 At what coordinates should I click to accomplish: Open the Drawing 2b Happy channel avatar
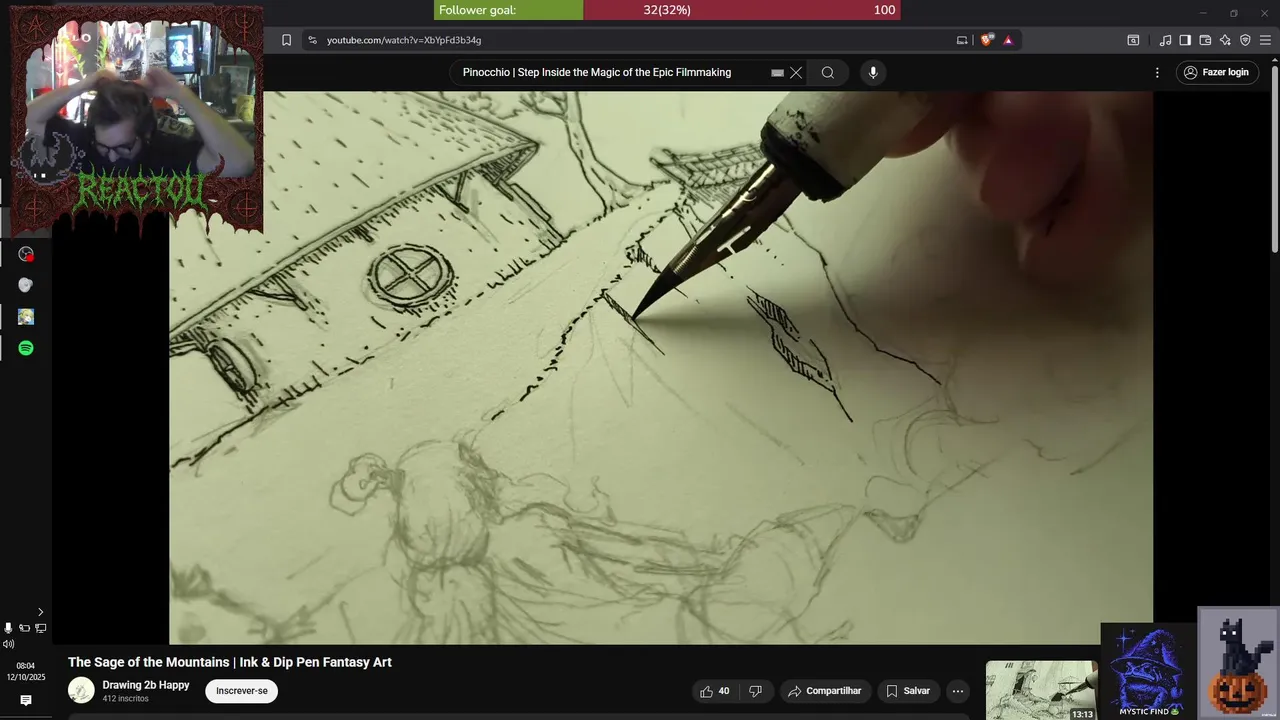pos(81,690)
